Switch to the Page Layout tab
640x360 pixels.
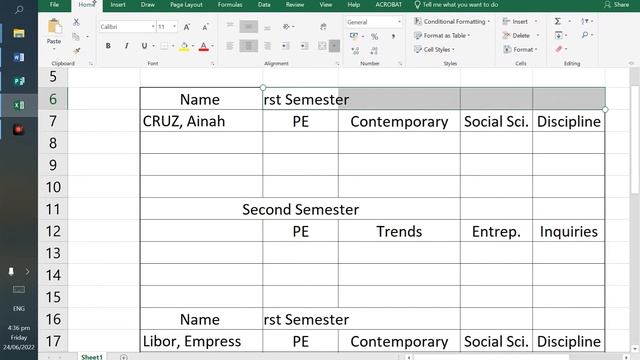[186, 4]
